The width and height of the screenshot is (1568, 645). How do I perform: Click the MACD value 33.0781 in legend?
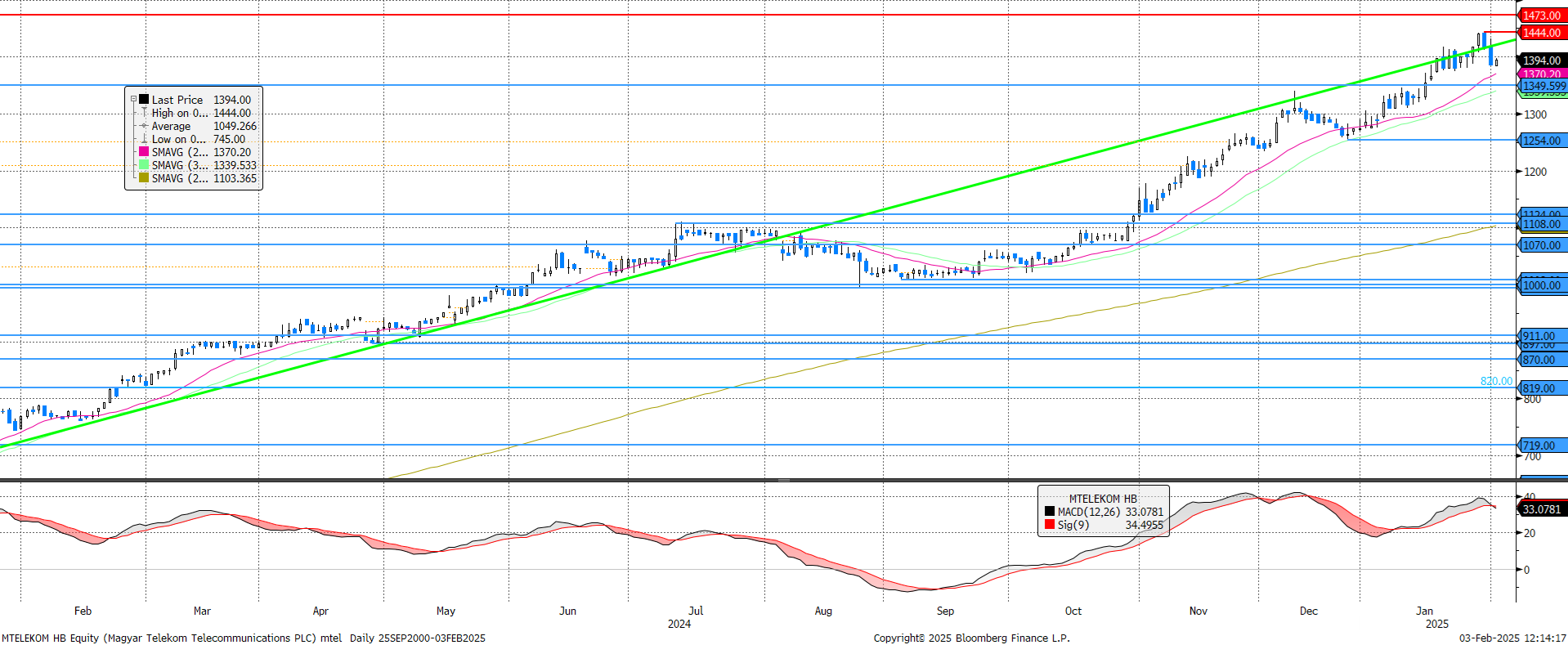pyautogui.click(x=1145, y=512)
